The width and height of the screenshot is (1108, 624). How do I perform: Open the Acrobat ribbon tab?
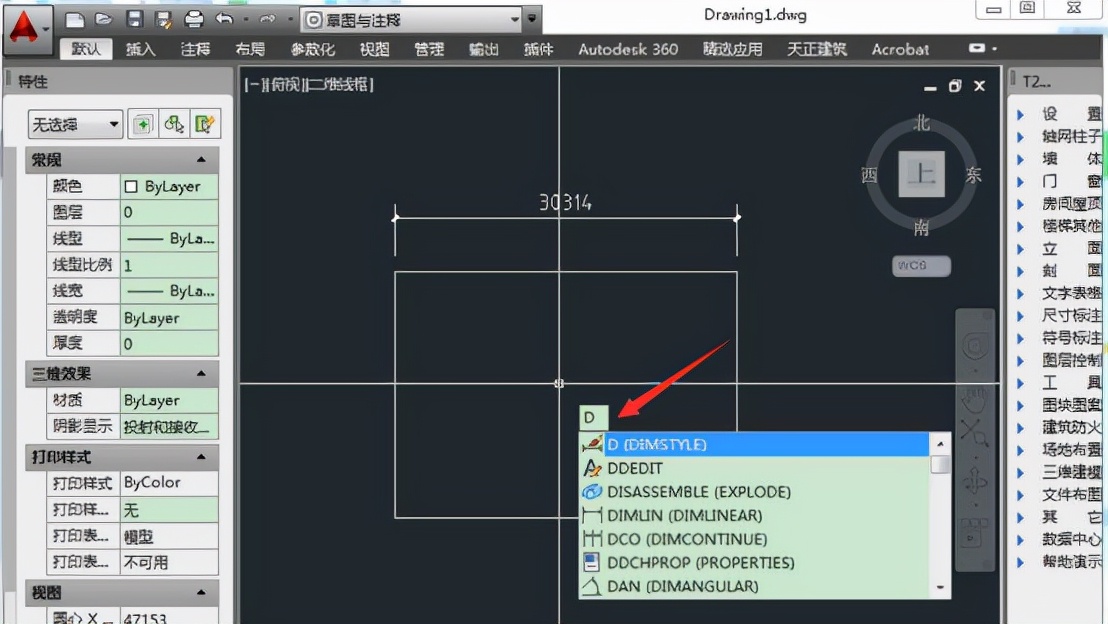tap(900, 49)
